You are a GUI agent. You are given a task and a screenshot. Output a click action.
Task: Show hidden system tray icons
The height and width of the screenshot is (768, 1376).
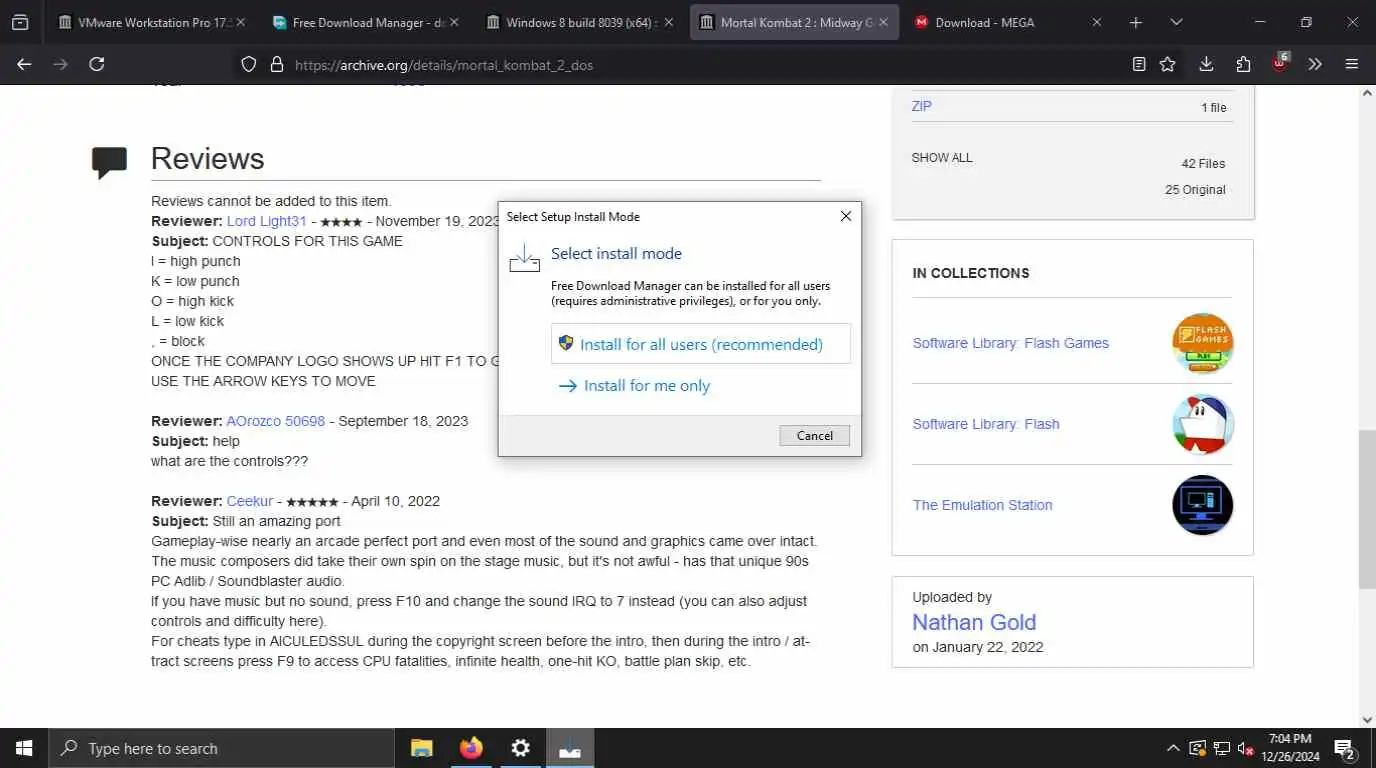pyautogui.click(x=1173, y=748)
